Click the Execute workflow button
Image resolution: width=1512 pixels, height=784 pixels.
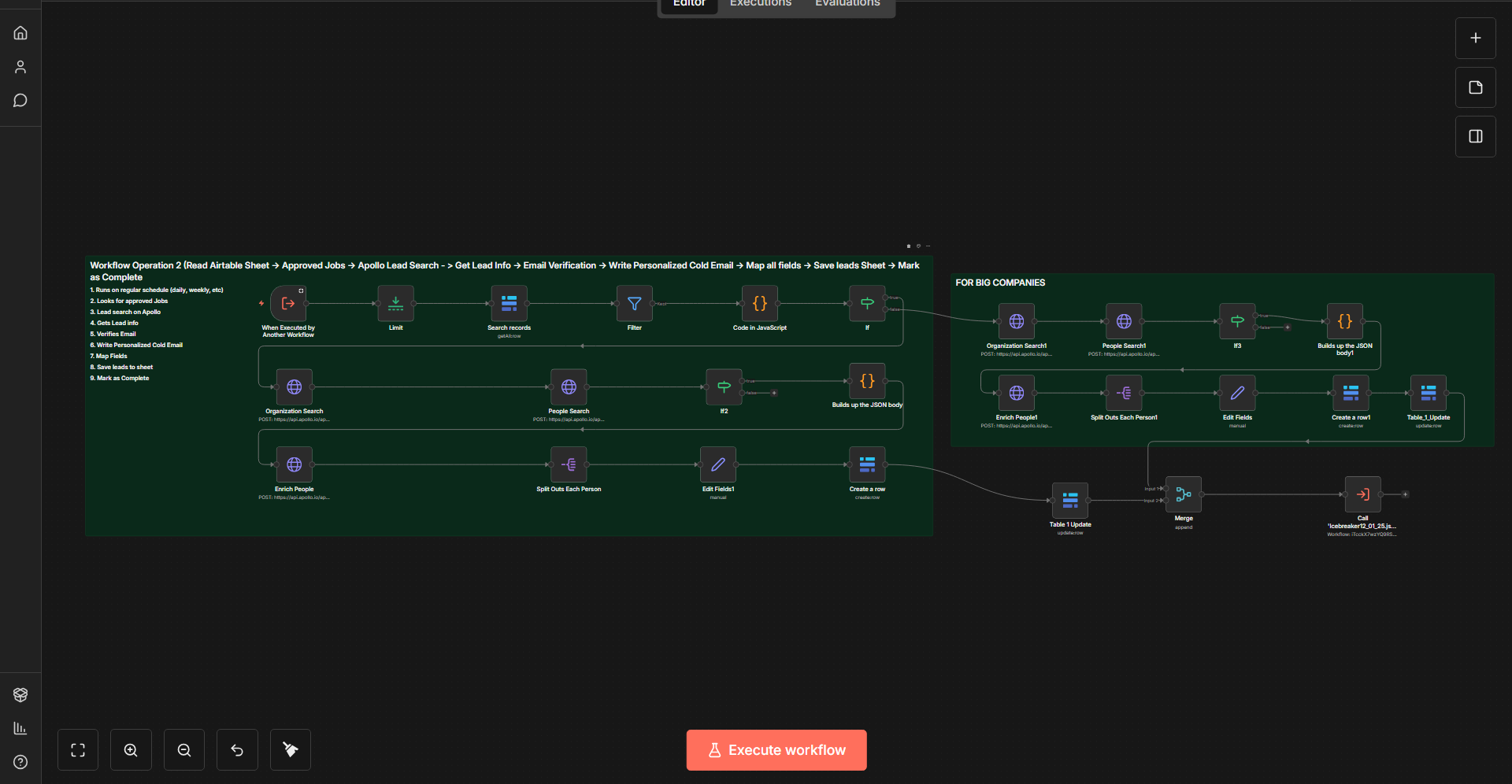click(776, 750)
